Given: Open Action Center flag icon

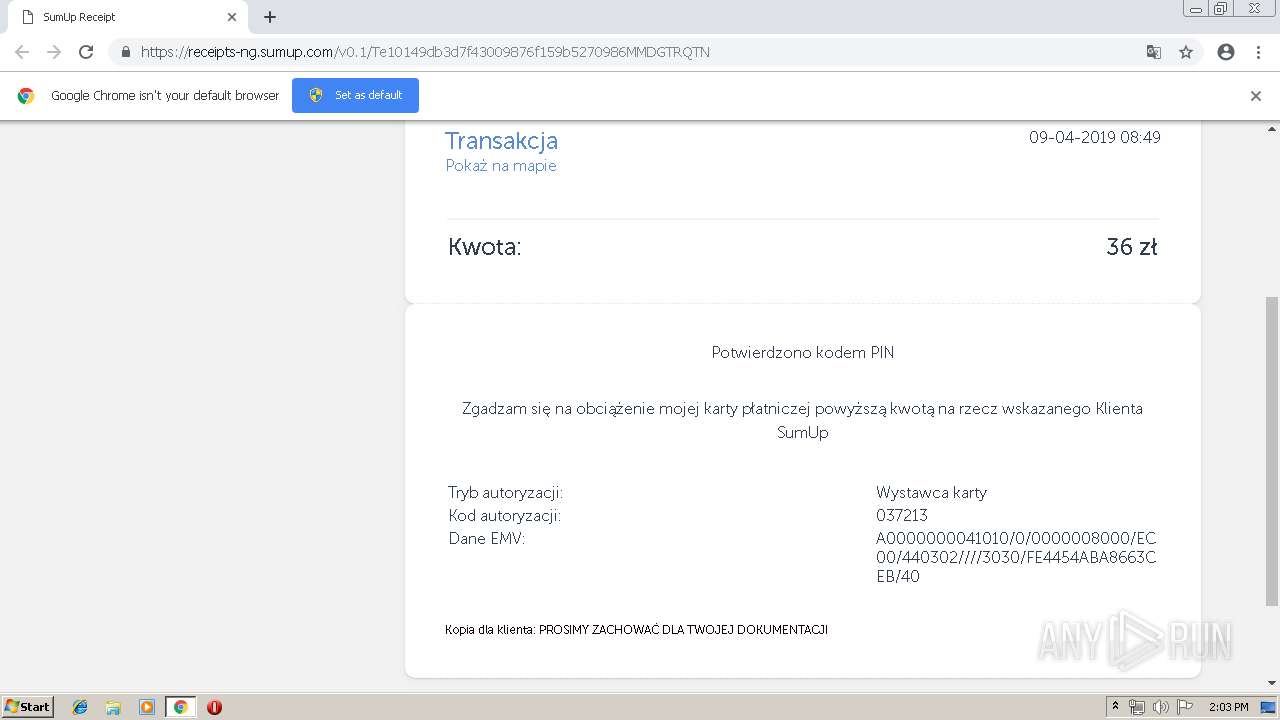Looking at the screenshot, I should point(1185,707).
